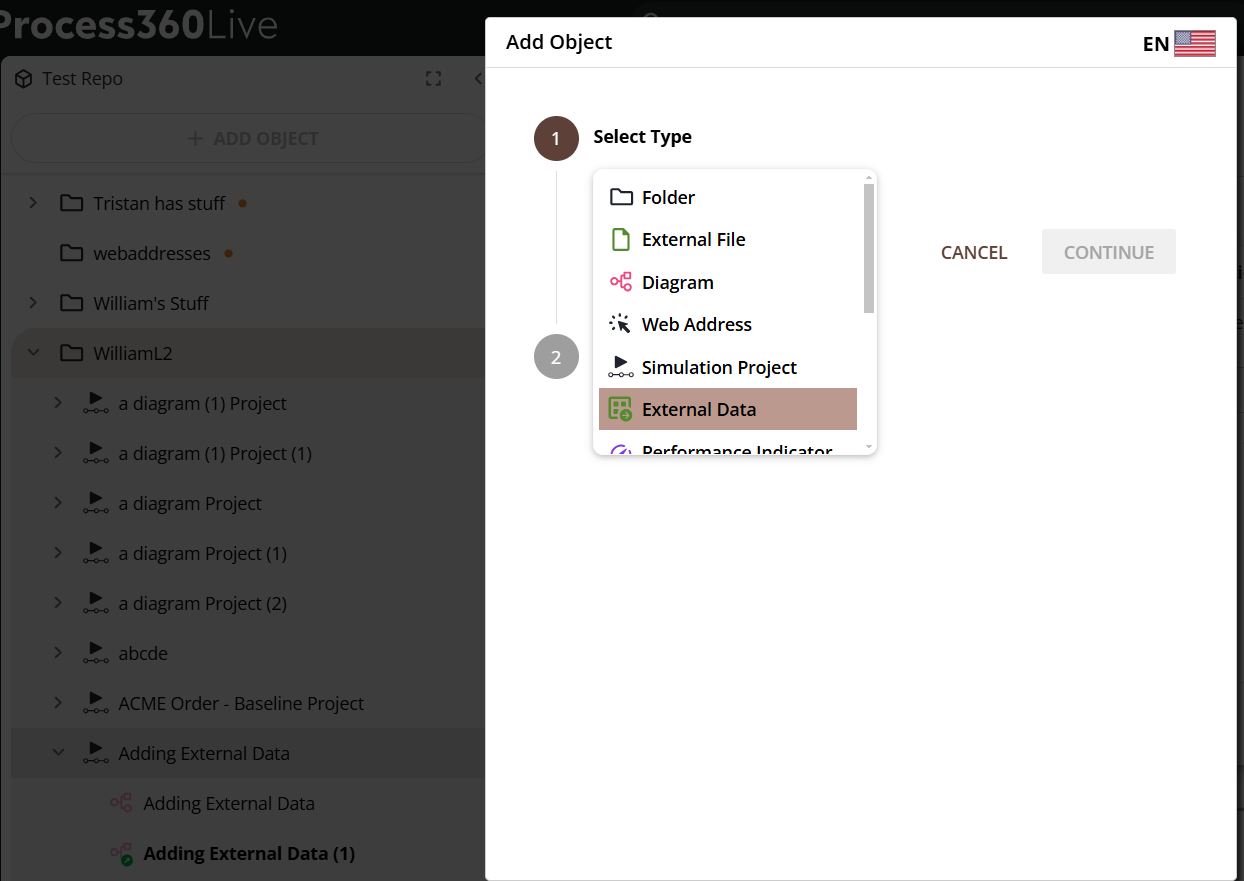This screenshot has width=1244, height=881.
Task: Click the pink Diagram icon in list
Action: click(x=621, y=282)
